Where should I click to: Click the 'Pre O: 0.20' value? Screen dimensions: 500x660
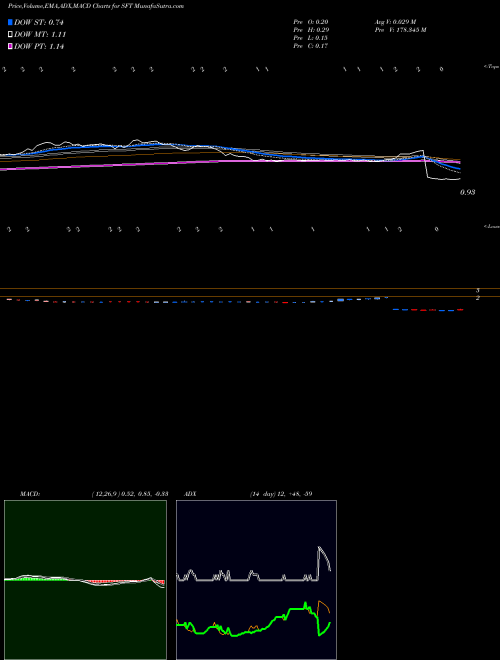311,21
